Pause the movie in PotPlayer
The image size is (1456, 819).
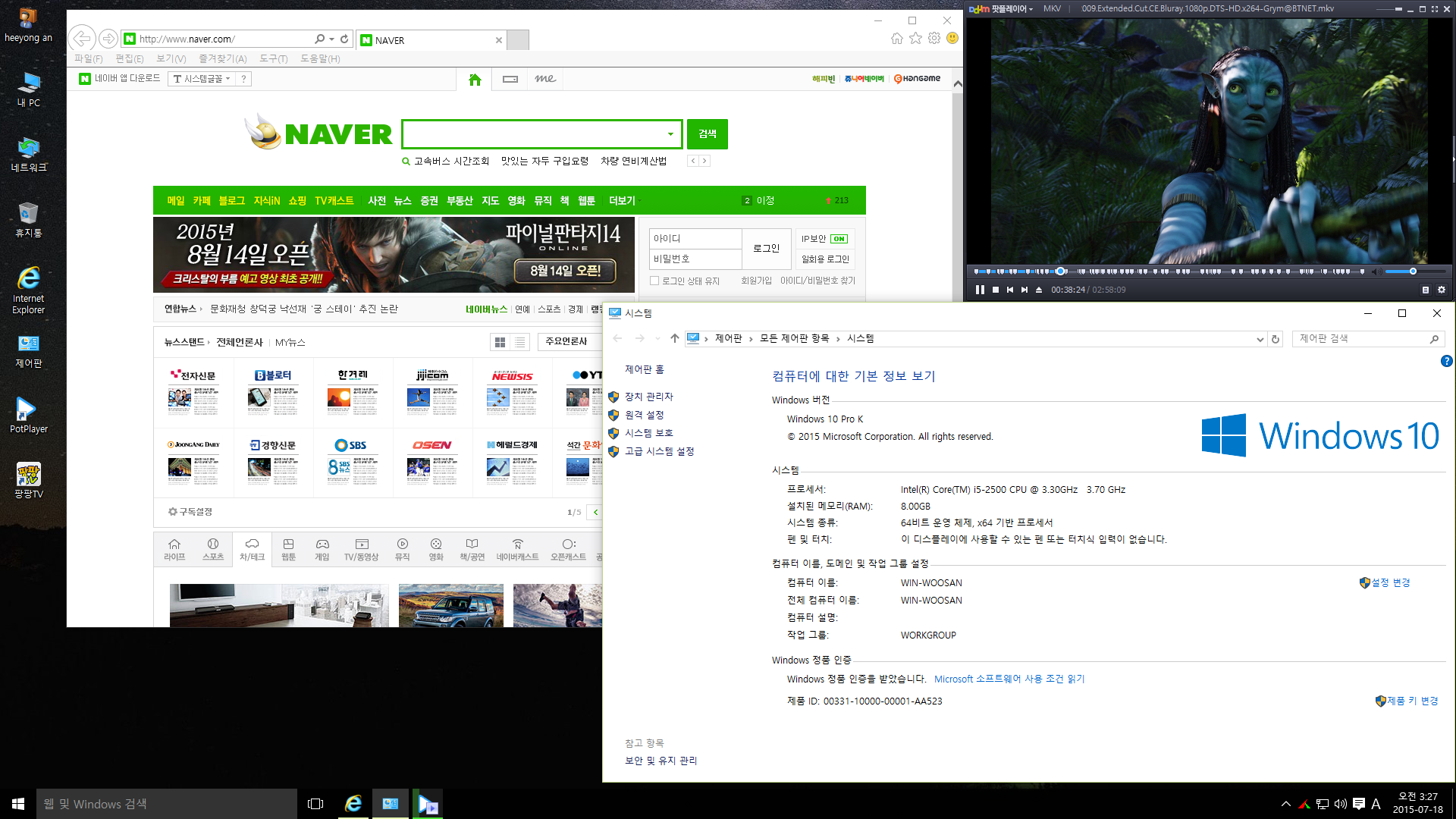980,290
